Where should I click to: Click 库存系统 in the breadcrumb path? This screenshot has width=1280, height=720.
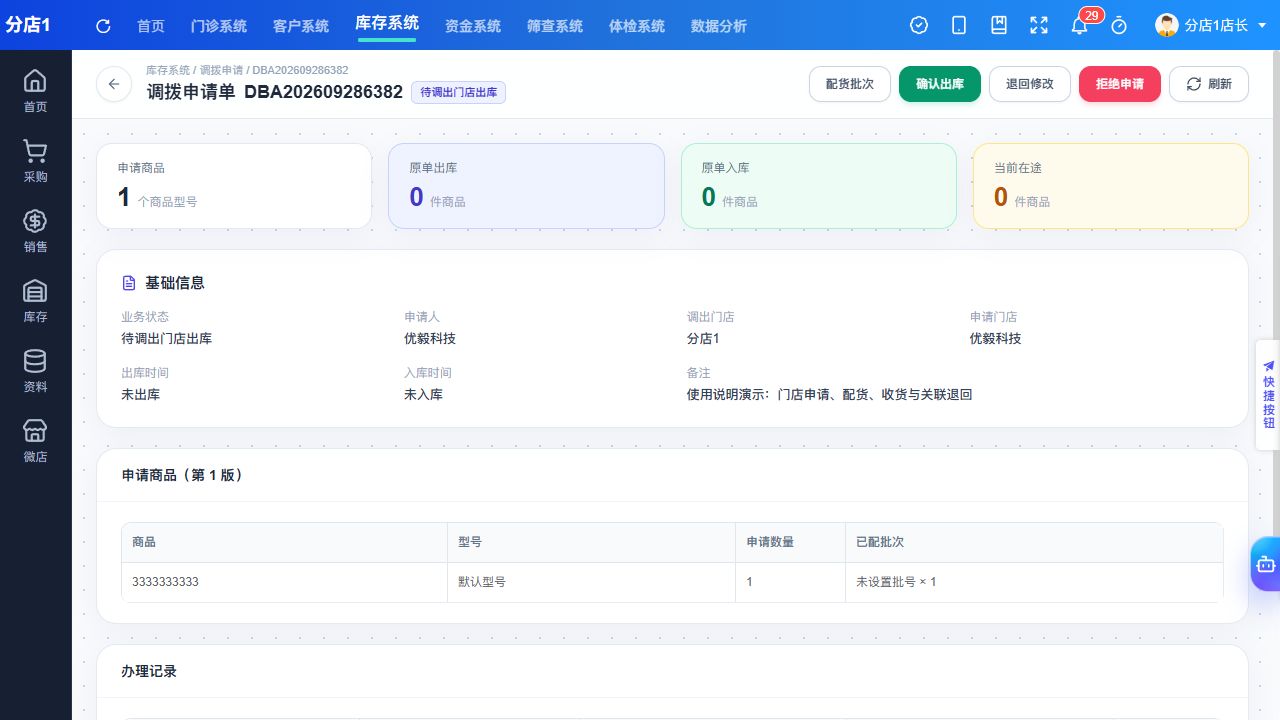point(168,70)
